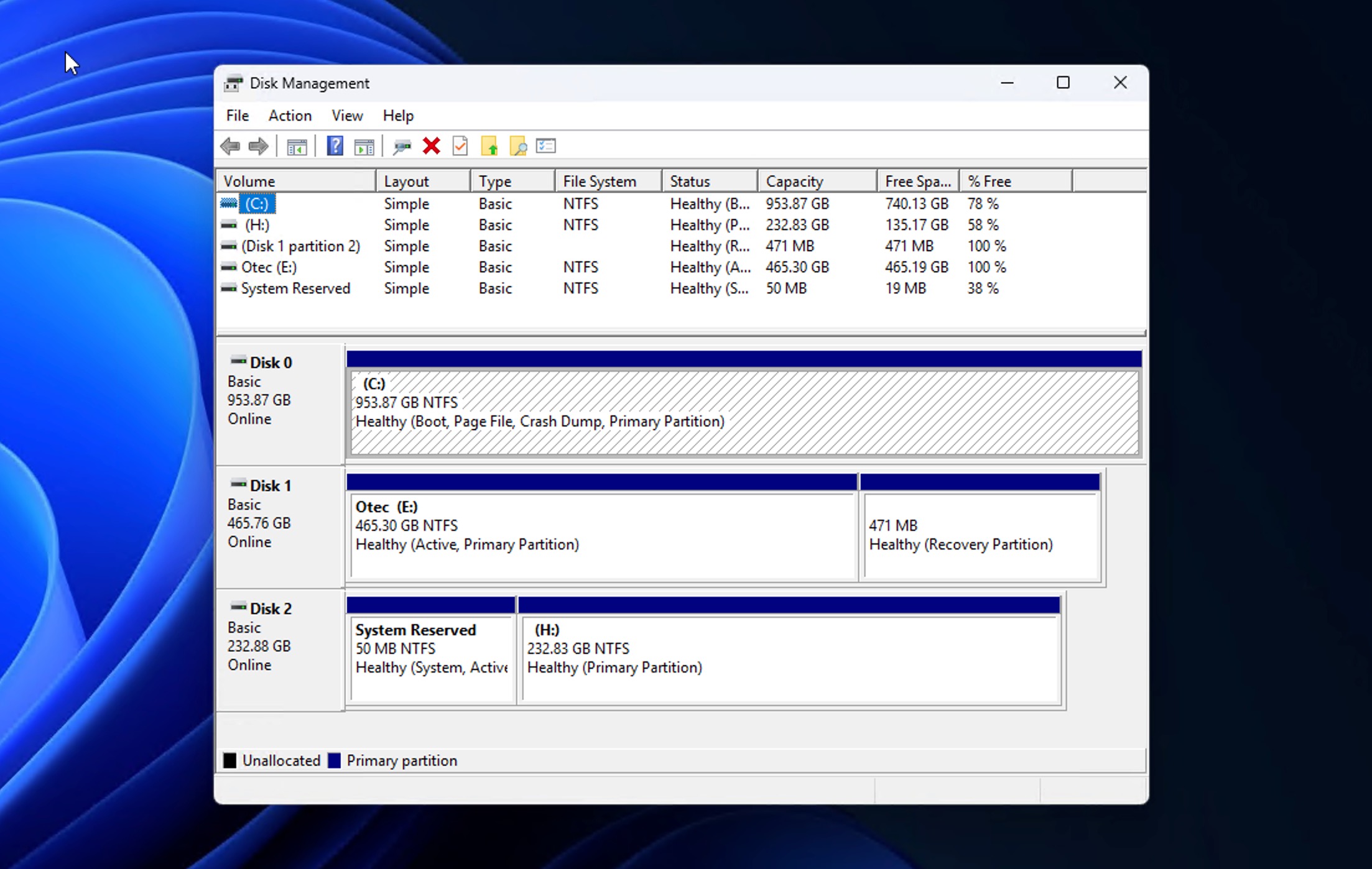Sort by the Capacity column header
1372x869 pixels.
[817, 182]
